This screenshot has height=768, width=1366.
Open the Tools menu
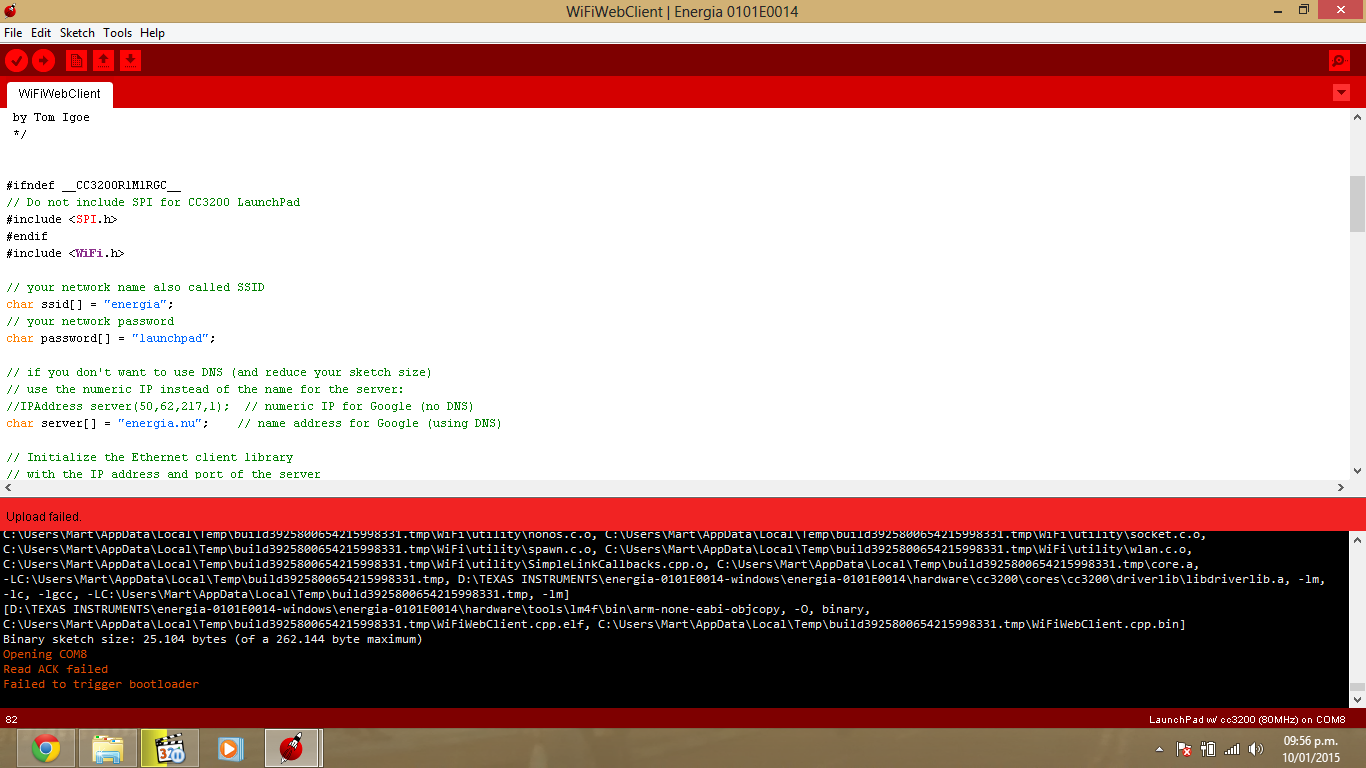click(x=117, y=33)
